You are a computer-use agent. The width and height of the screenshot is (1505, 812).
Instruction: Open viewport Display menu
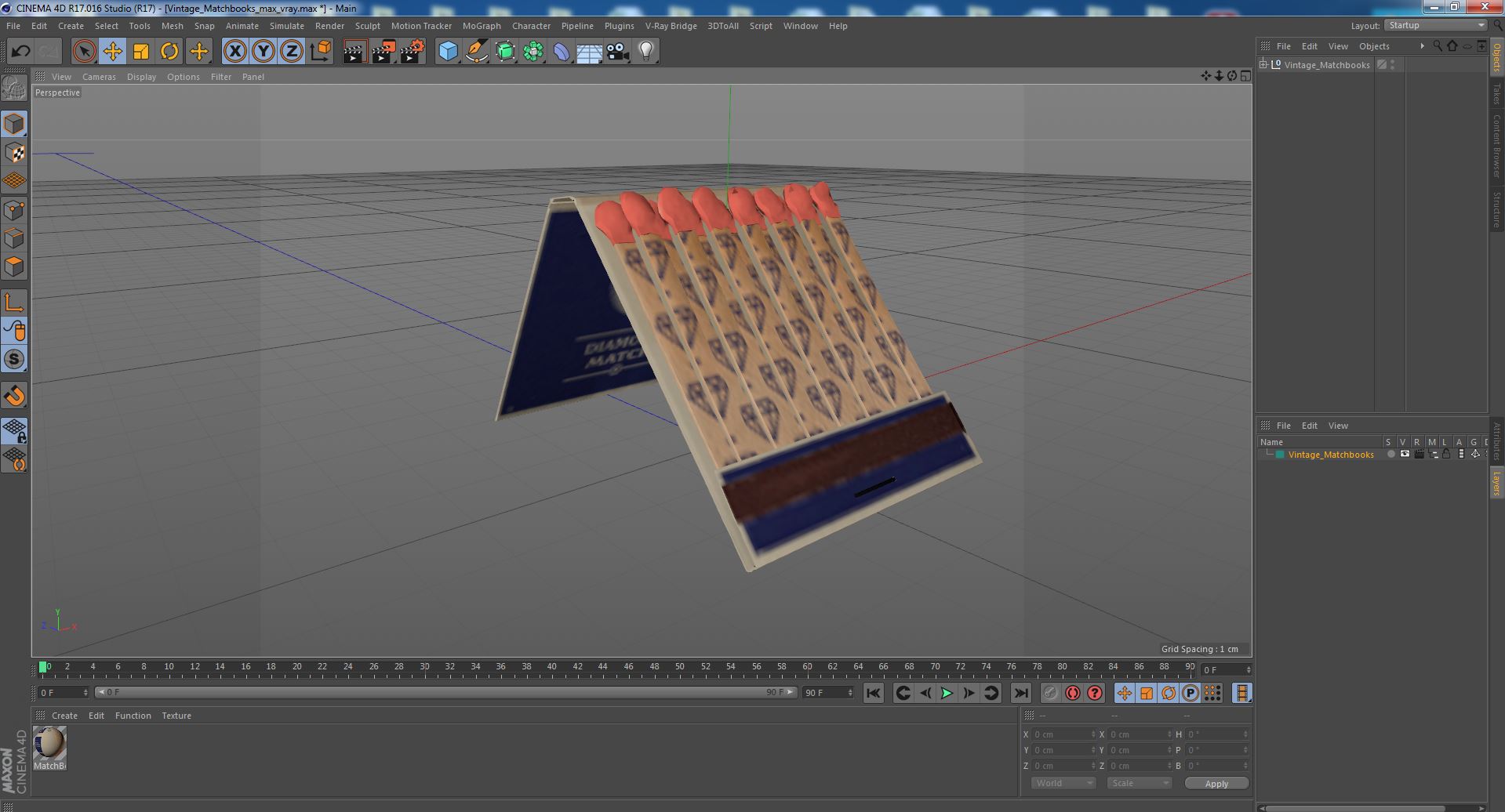pos(141,77)
